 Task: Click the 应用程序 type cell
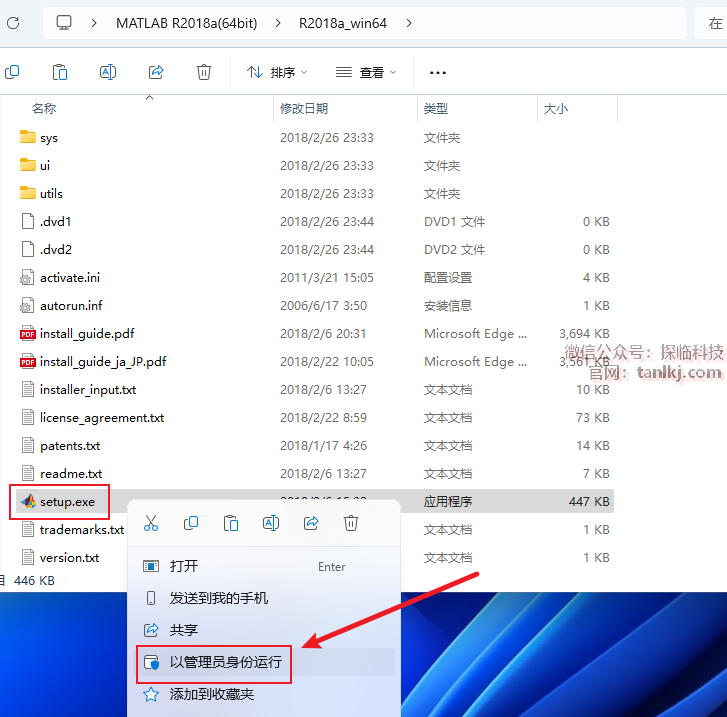point(448,501)
